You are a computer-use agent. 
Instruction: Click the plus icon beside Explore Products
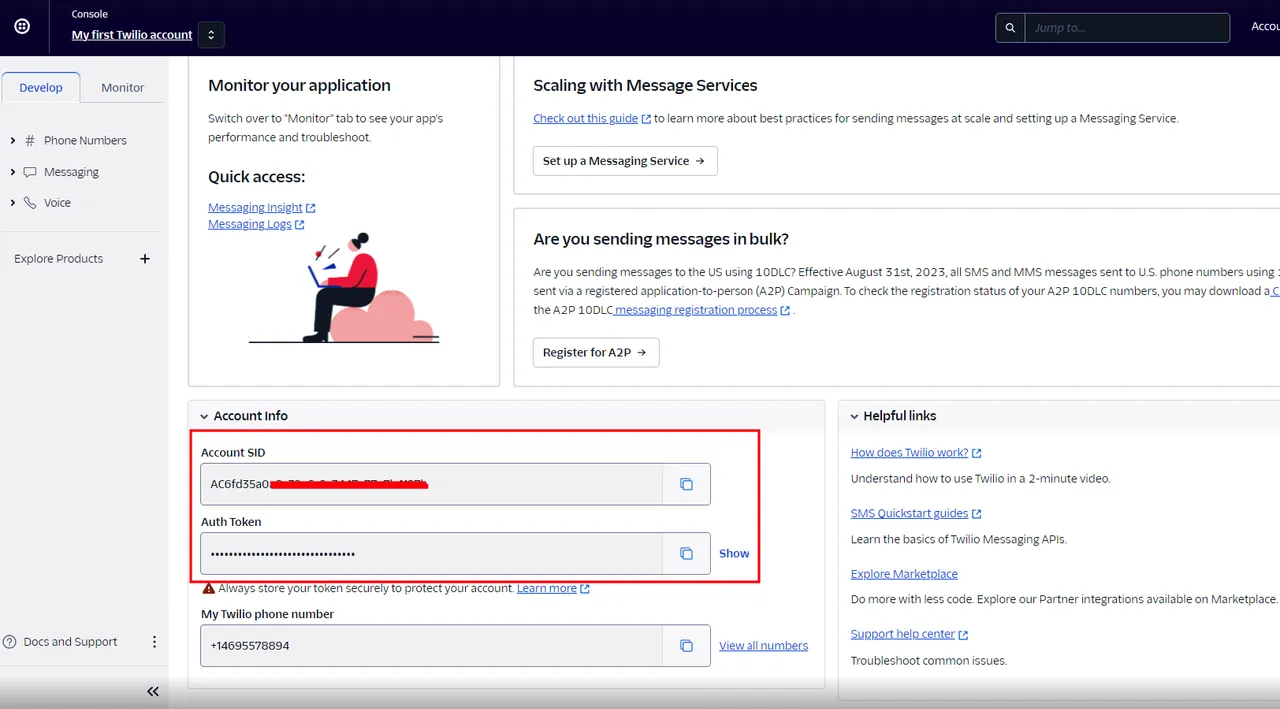145,259
